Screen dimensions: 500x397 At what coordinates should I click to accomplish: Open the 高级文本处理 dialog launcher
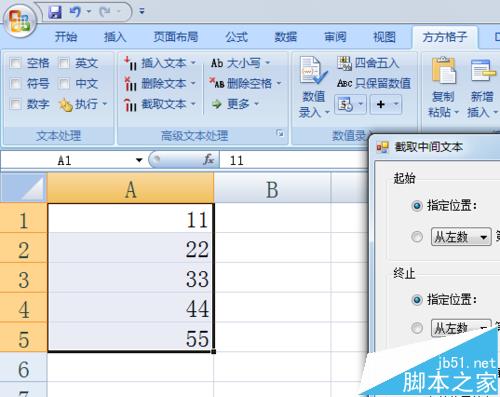coord(280,133)
